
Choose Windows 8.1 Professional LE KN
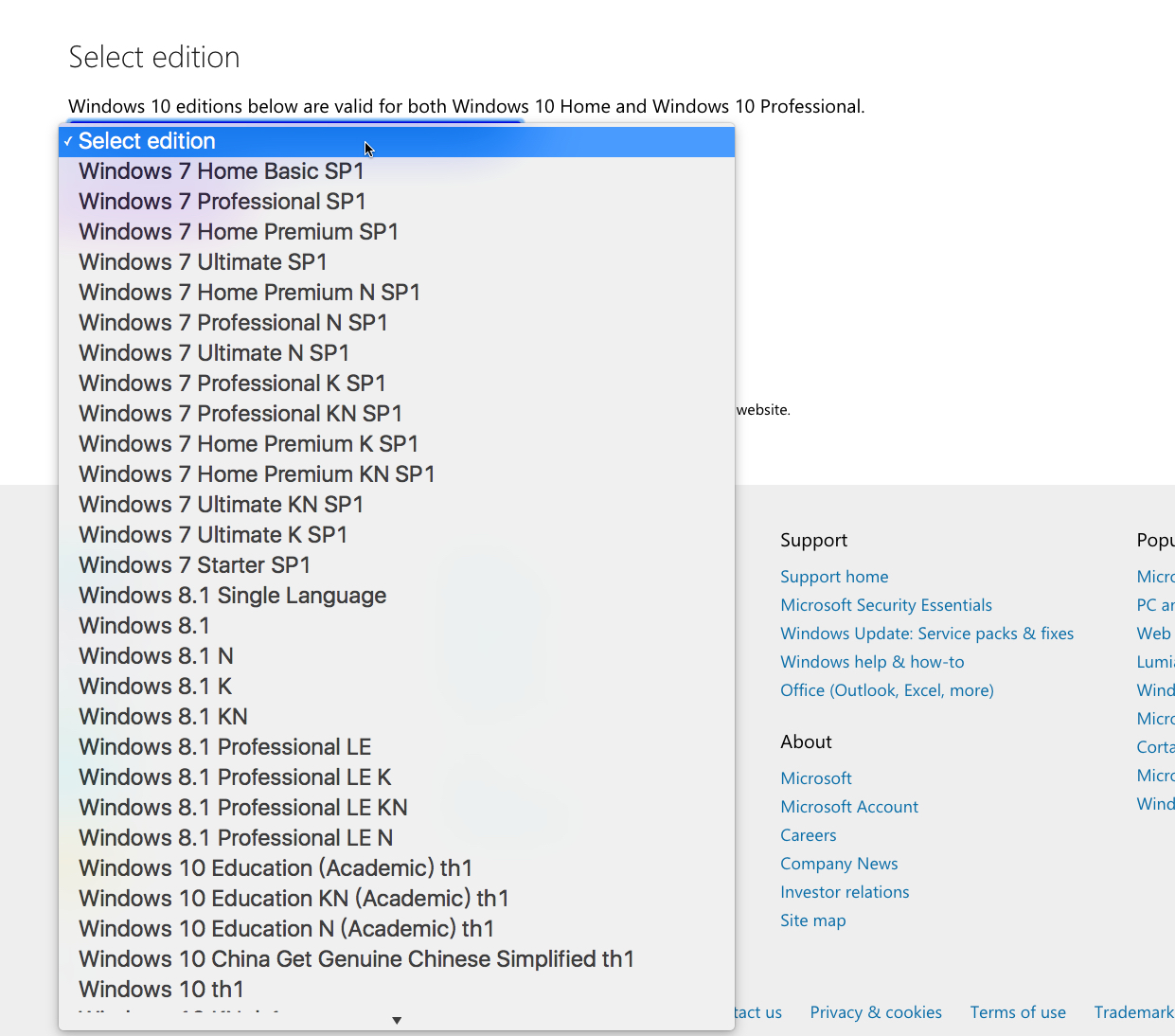397,808
